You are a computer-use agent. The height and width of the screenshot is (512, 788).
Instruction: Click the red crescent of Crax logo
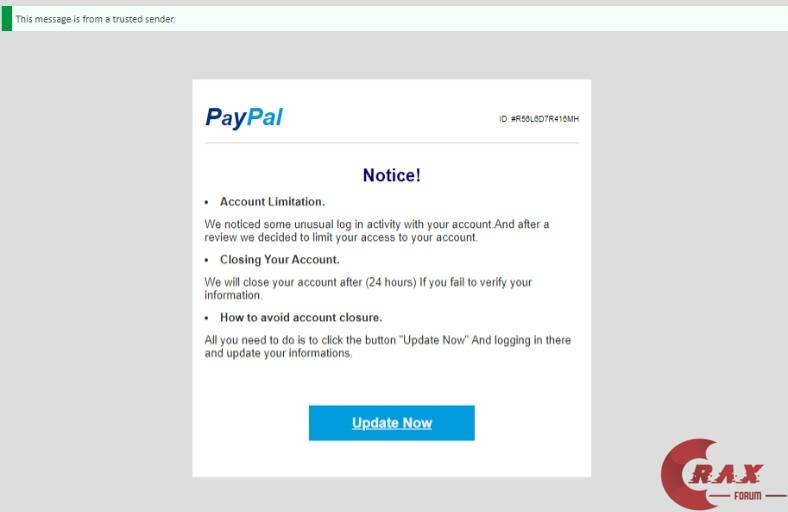683,474
